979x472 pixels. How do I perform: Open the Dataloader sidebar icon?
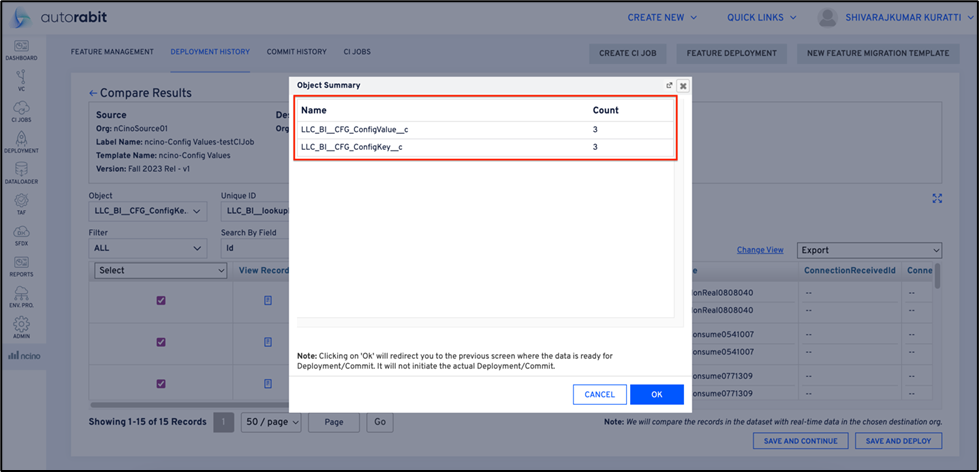coord(21,173)
